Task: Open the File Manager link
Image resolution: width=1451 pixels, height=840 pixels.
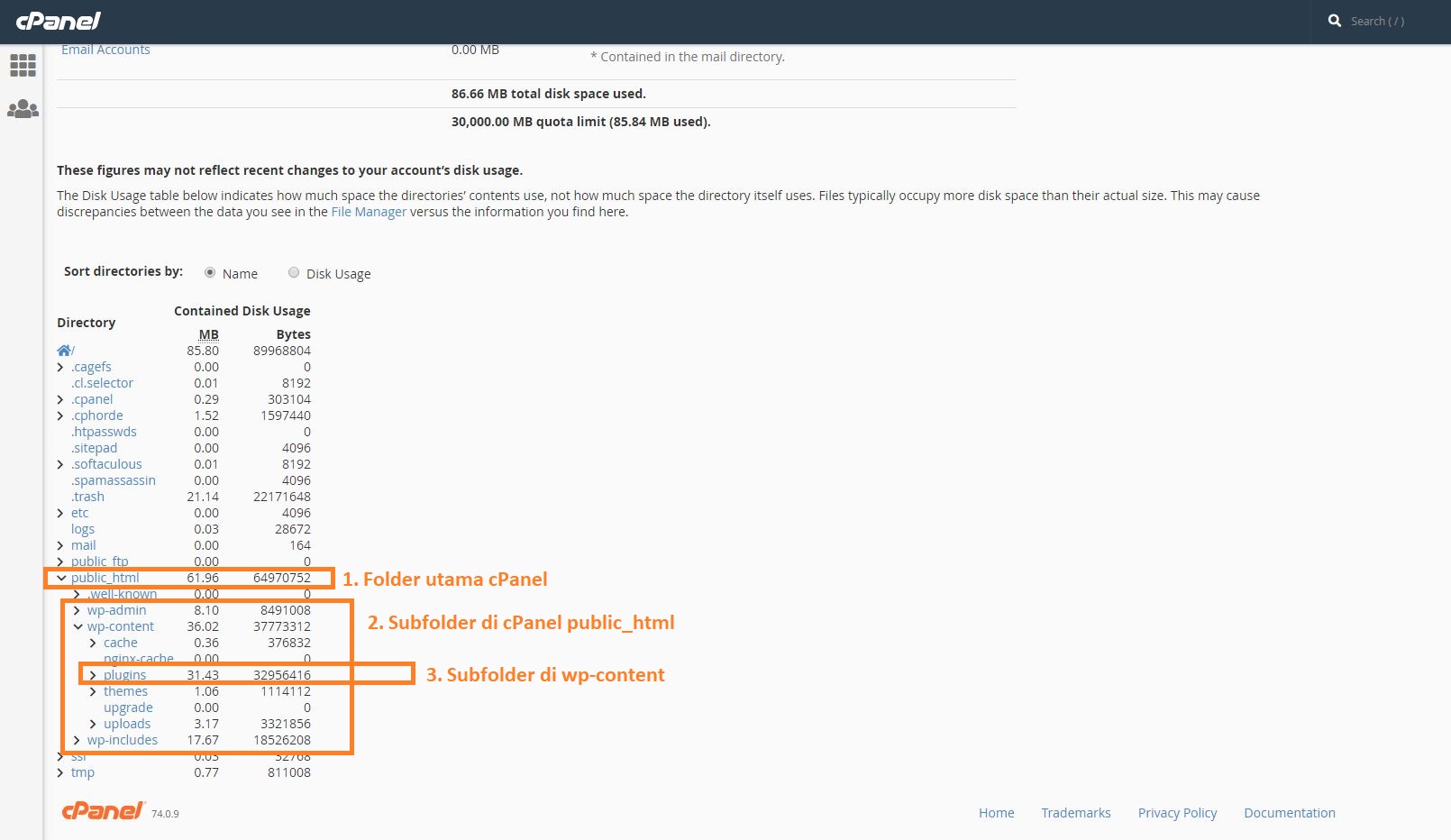Action: pyautogui.click(x=369, y=211)
